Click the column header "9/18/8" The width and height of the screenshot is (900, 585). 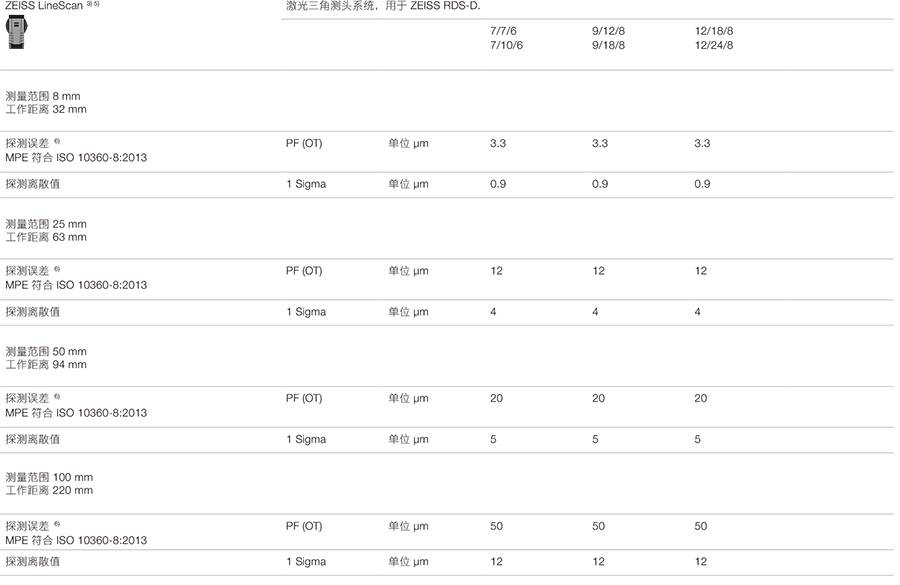[608, 45]
